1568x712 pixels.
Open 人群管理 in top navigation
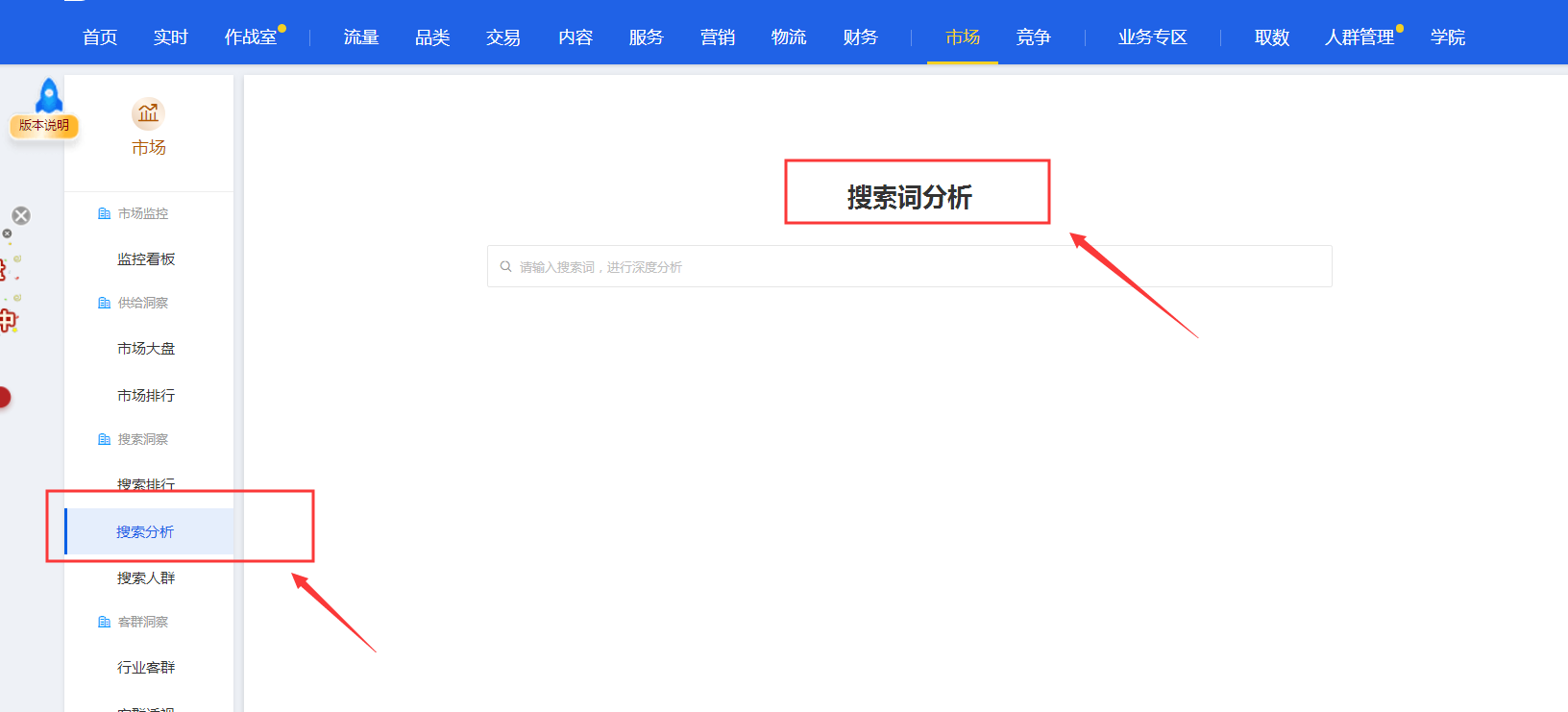1359,37
